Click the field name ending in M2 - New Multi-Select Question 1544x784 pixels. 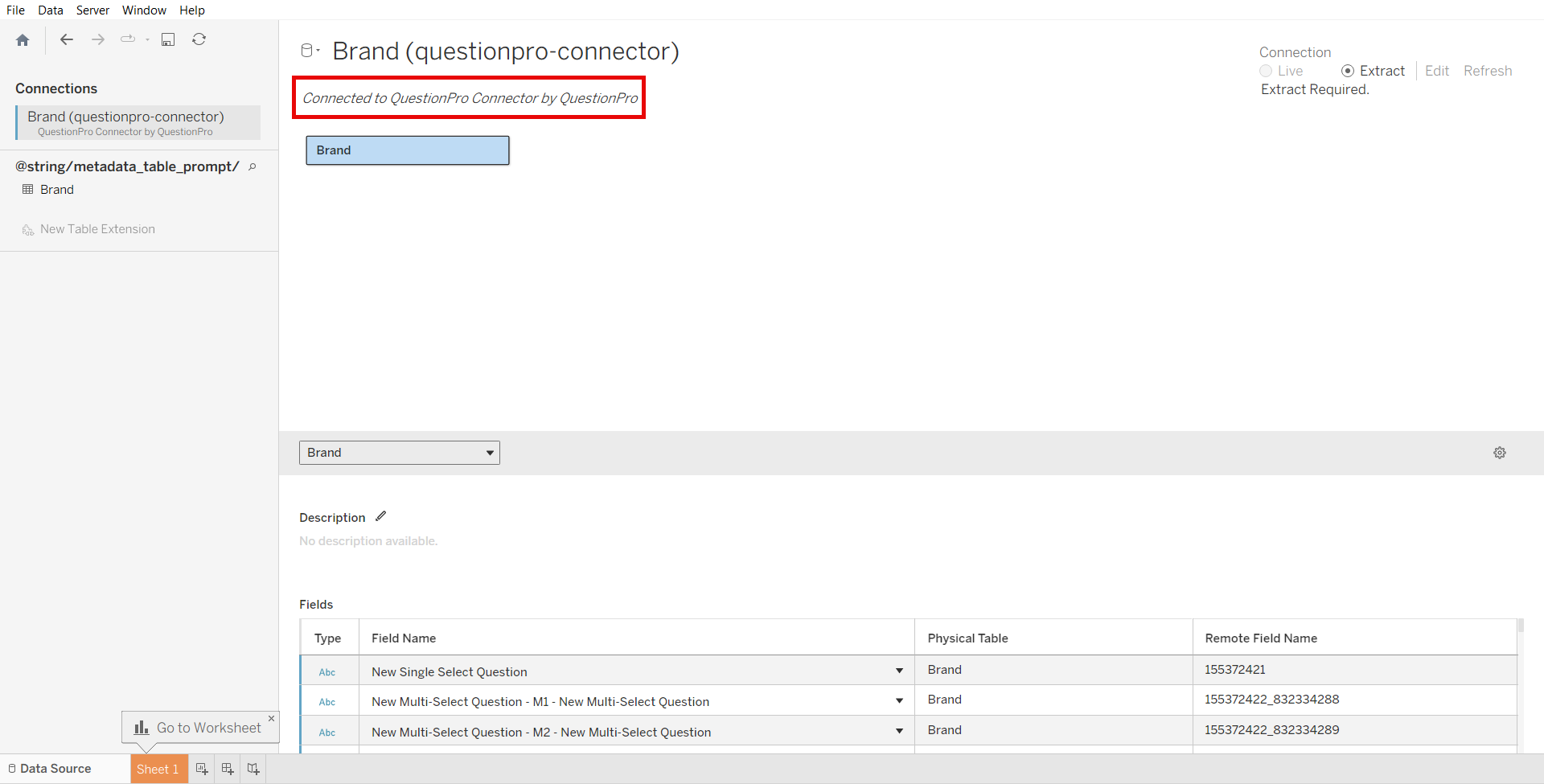point(541,733)
